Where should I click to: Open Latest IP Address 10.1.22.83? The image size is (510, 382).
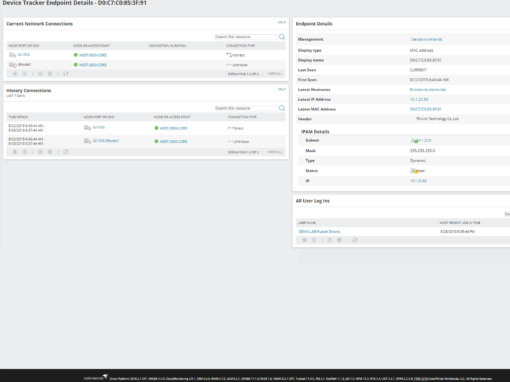click(419, 99)
